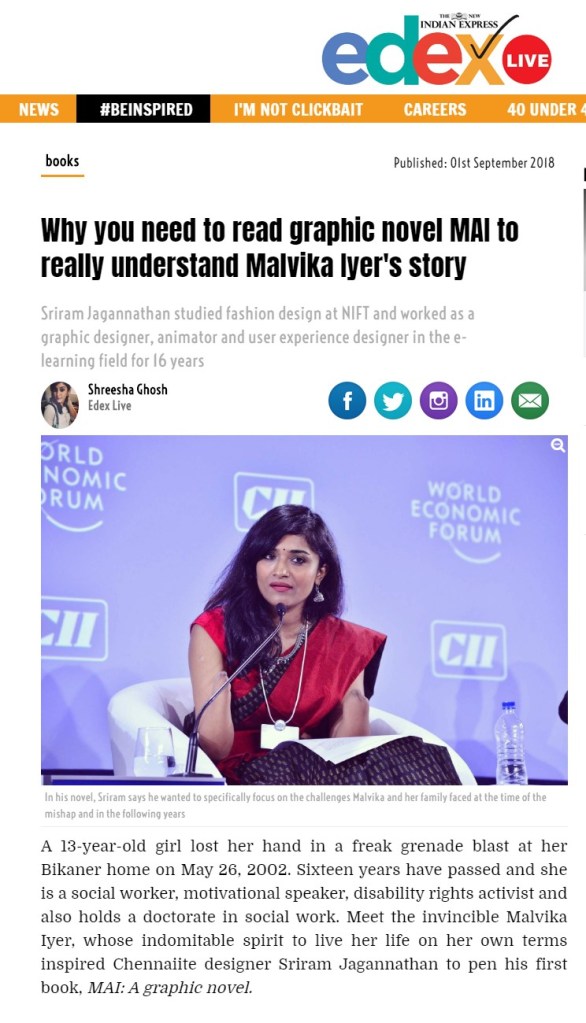Share the article on Facebook
This screenshot has width=586, height=1023.
click(347, 401)
